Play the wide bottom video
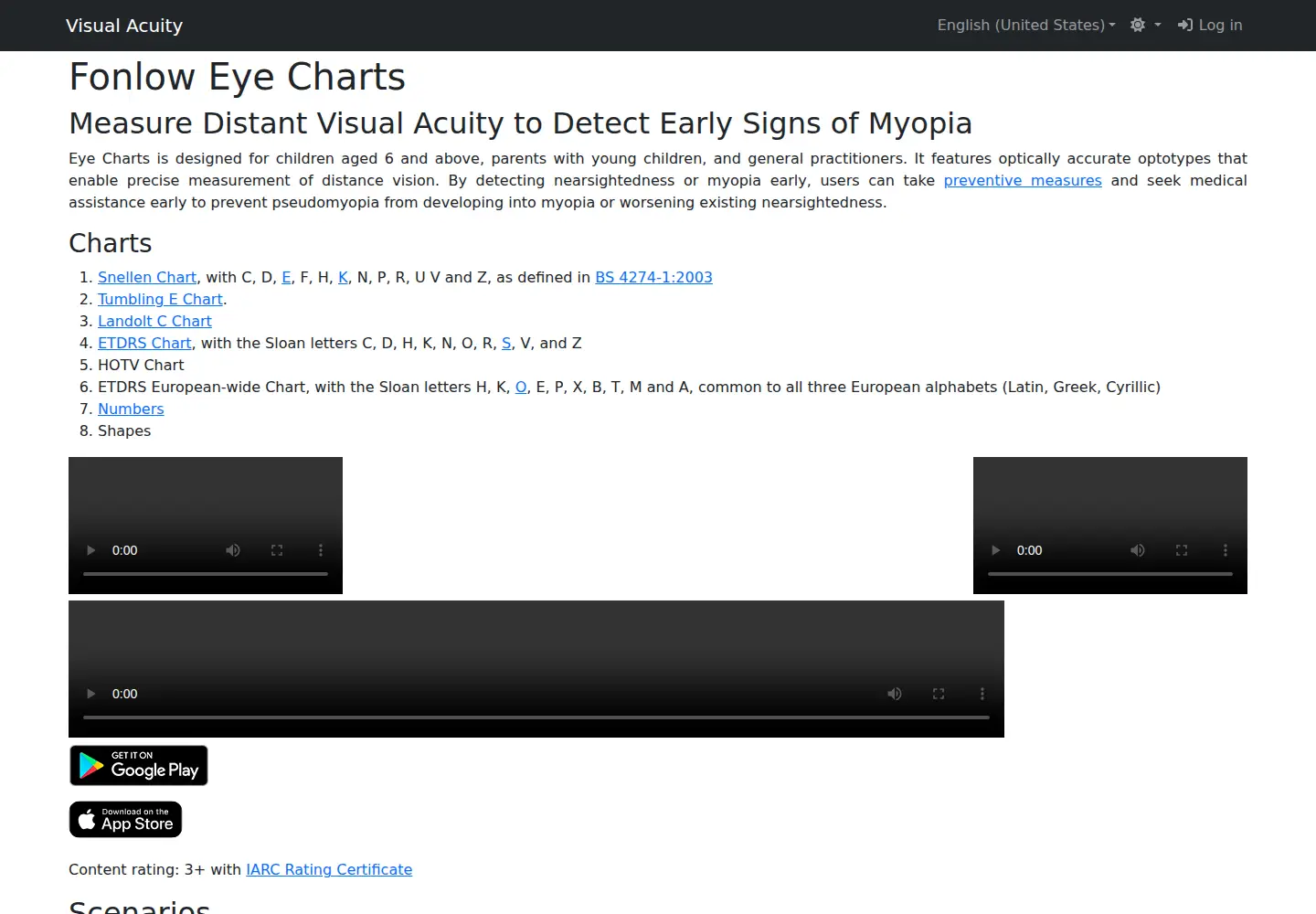 coord(90,694)
